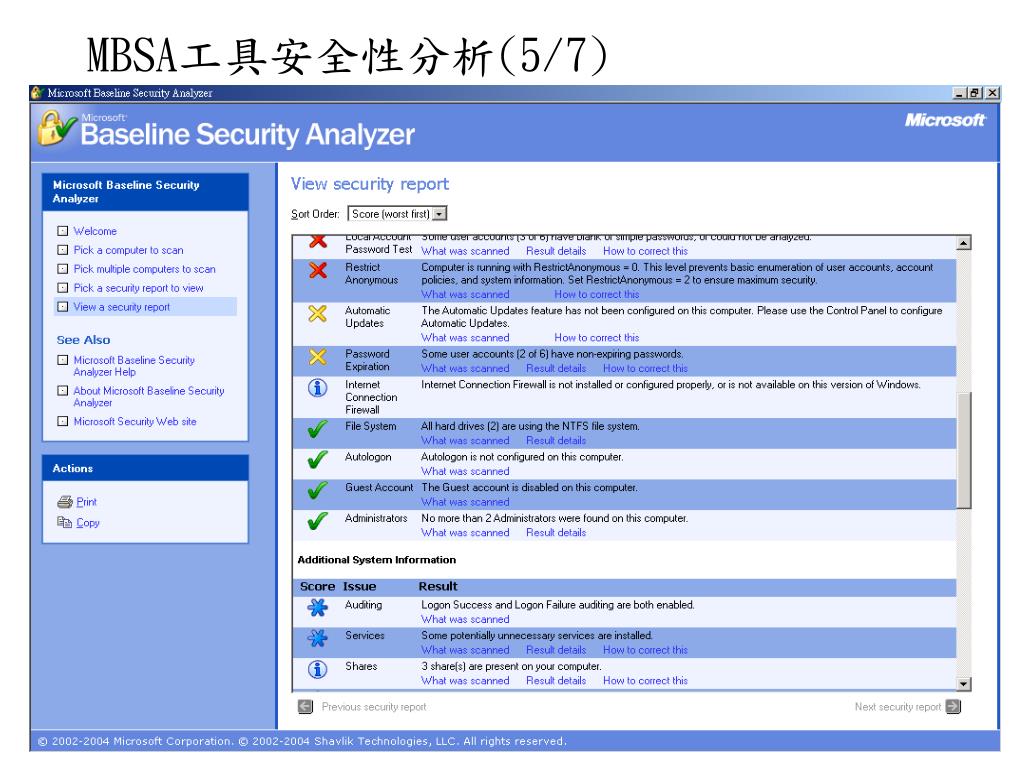Click the red X icon for Restrict Anonymous
The height and width of the screenshot is (768, 1024).
click(318, 270)
